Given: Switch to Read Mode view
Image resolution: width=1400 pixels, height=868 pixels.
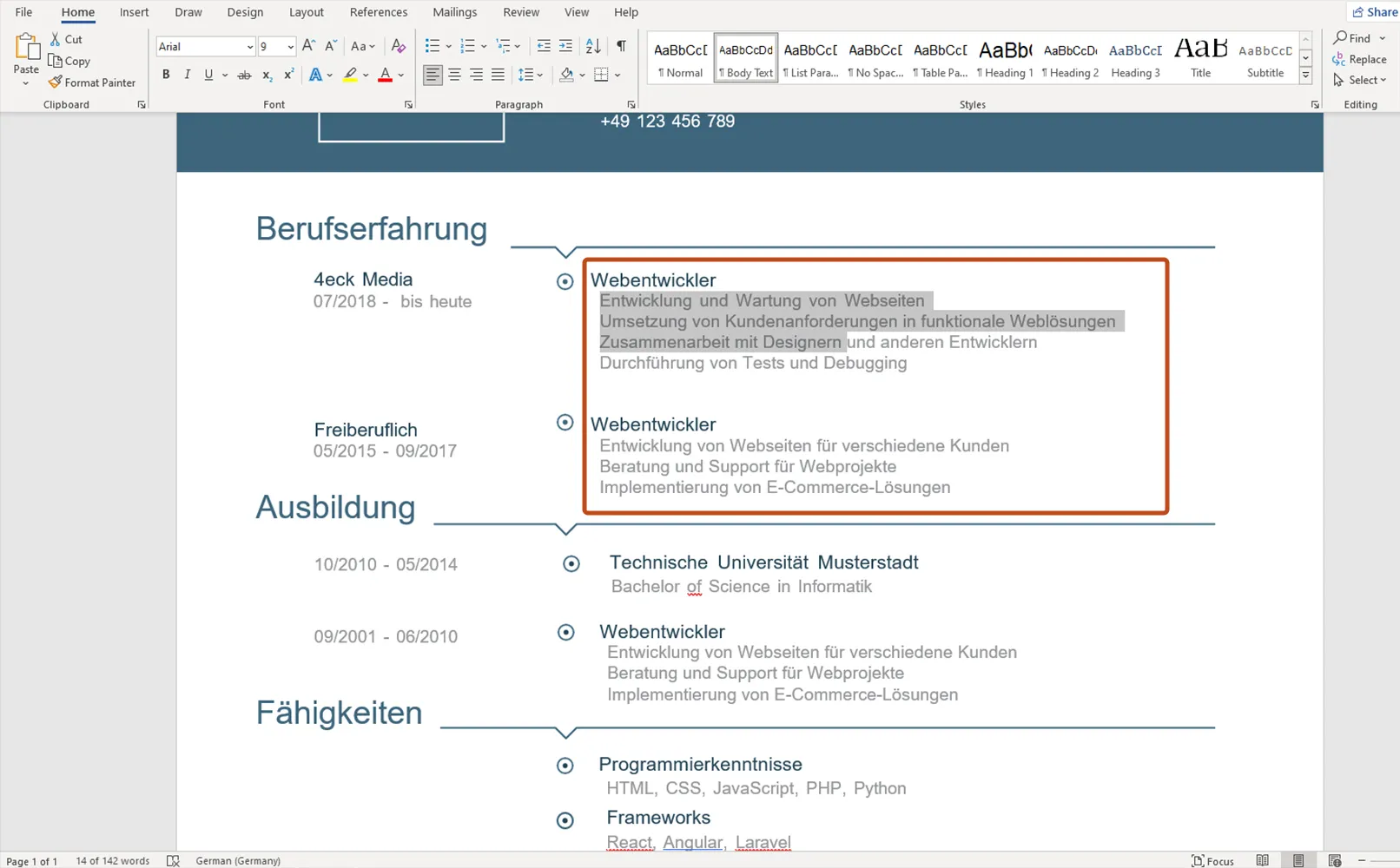Looking at the screenshot, I should [1263, 860].
